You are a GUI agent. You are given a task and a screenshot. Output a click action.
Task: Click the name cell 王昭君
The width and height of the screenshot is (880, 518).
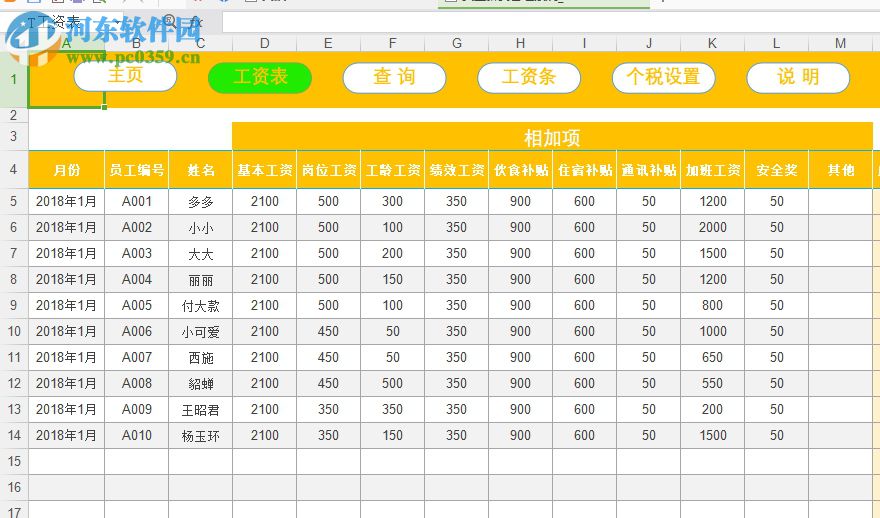[200, 410]
